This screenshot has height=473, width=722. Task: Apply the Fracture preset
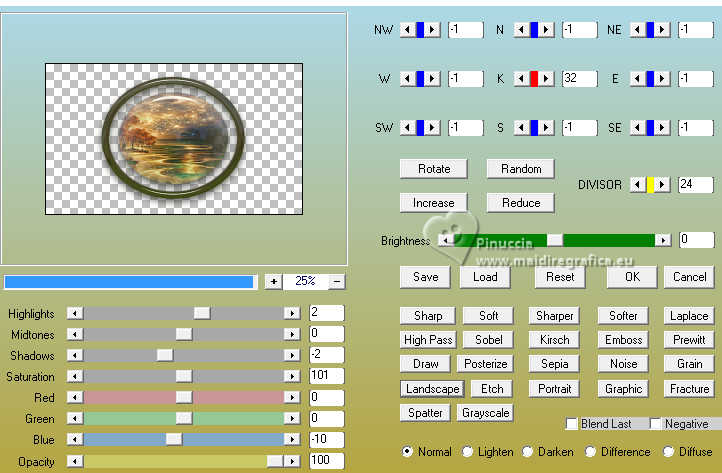(x=689, y=389)
